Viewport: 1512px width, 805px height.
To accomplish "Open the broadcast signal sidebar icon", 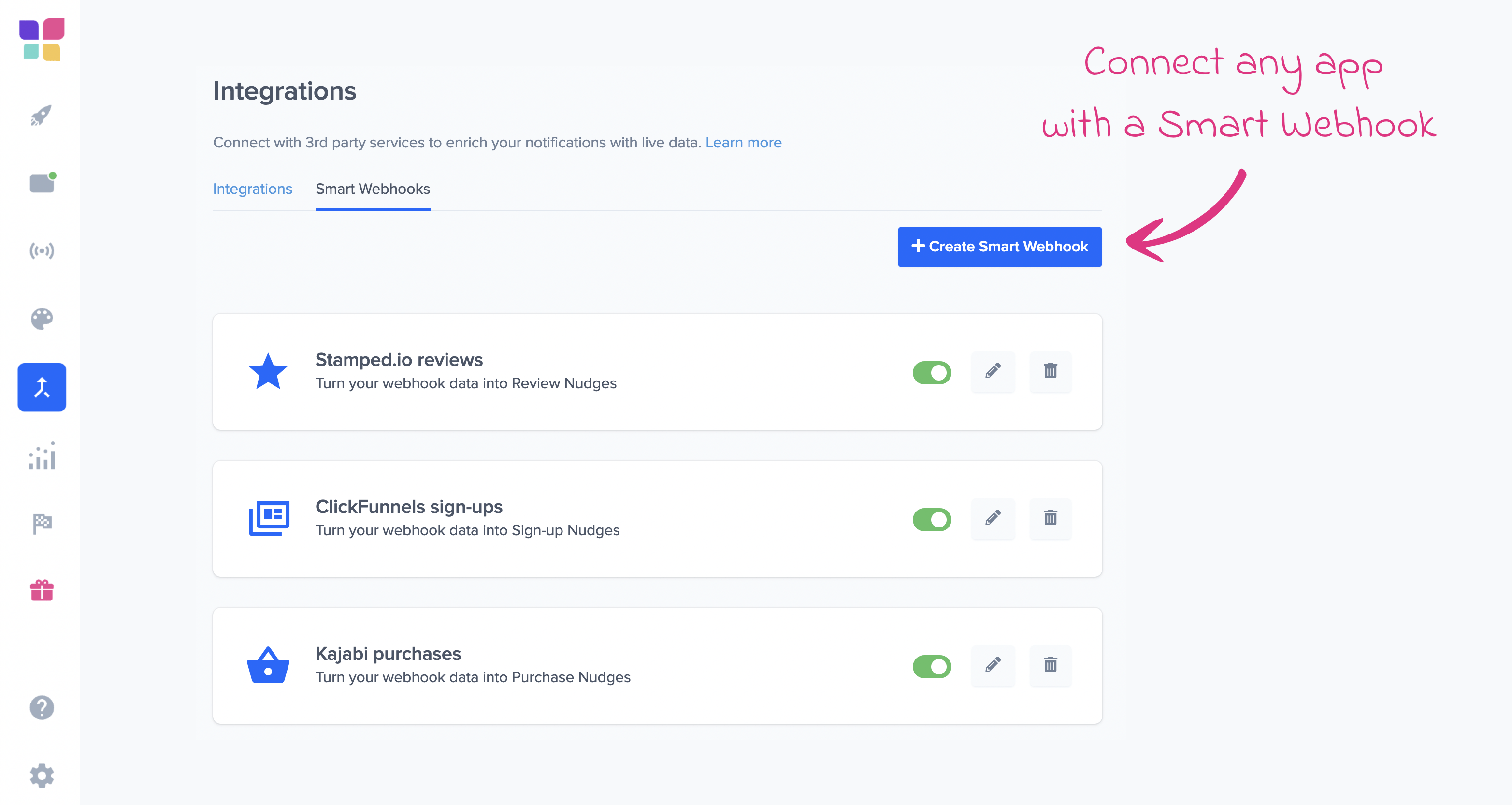I will pos(42,251).
